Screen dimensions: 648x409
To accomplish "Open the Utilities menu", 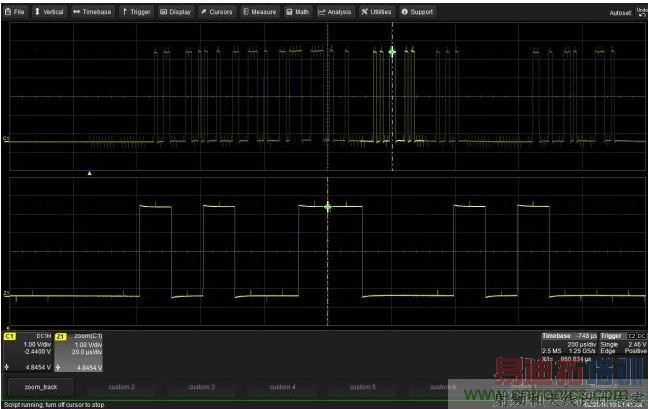I will pos(377,12).
